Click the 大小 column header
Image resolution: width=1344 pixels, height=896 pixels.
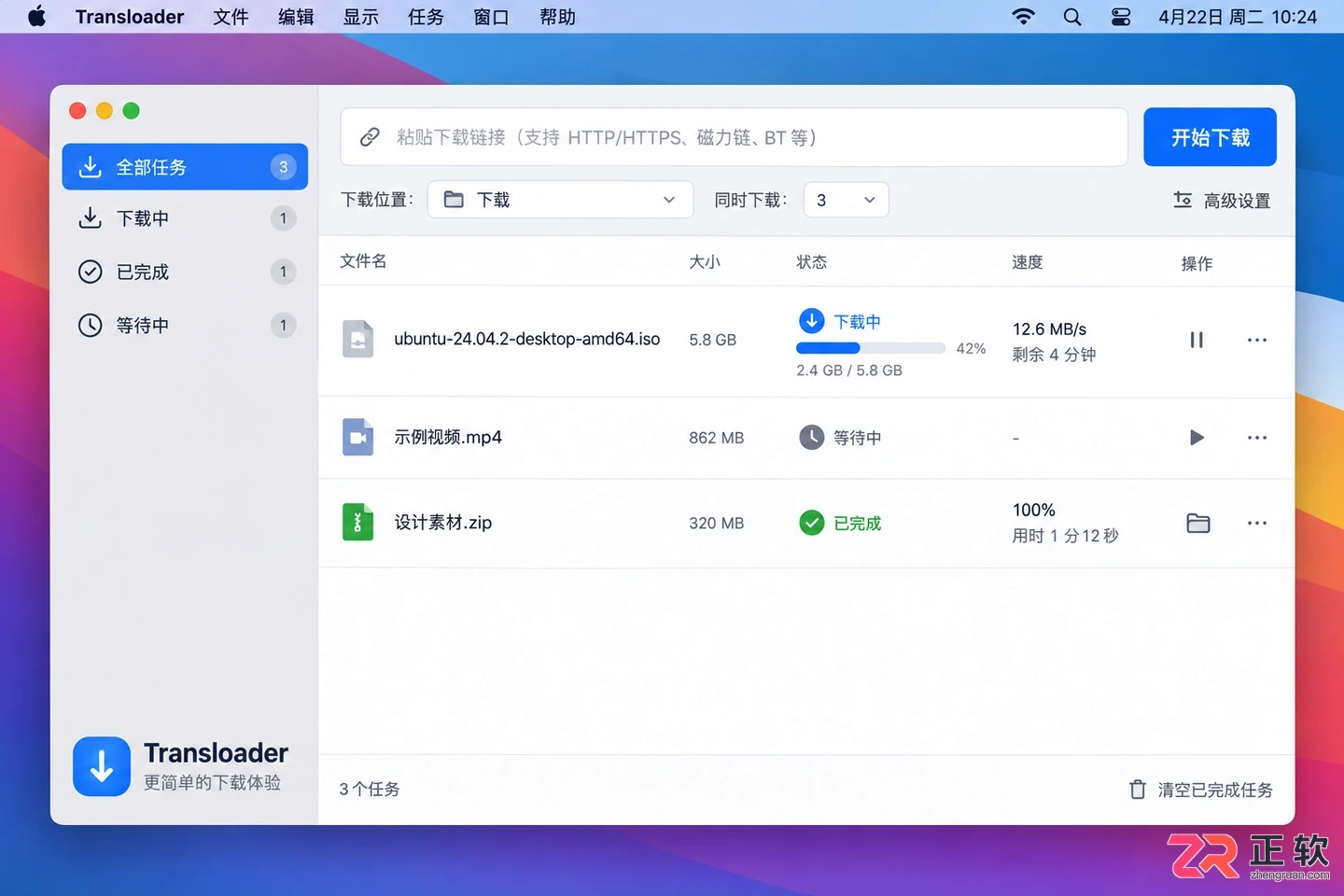point(705,262)
